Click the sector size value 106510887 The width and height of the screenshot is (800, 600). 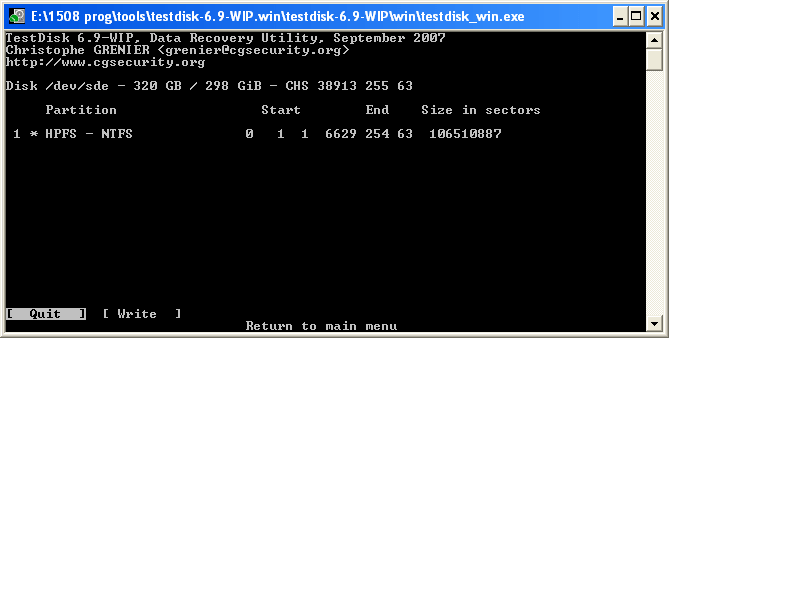click(x=465, y=134)
